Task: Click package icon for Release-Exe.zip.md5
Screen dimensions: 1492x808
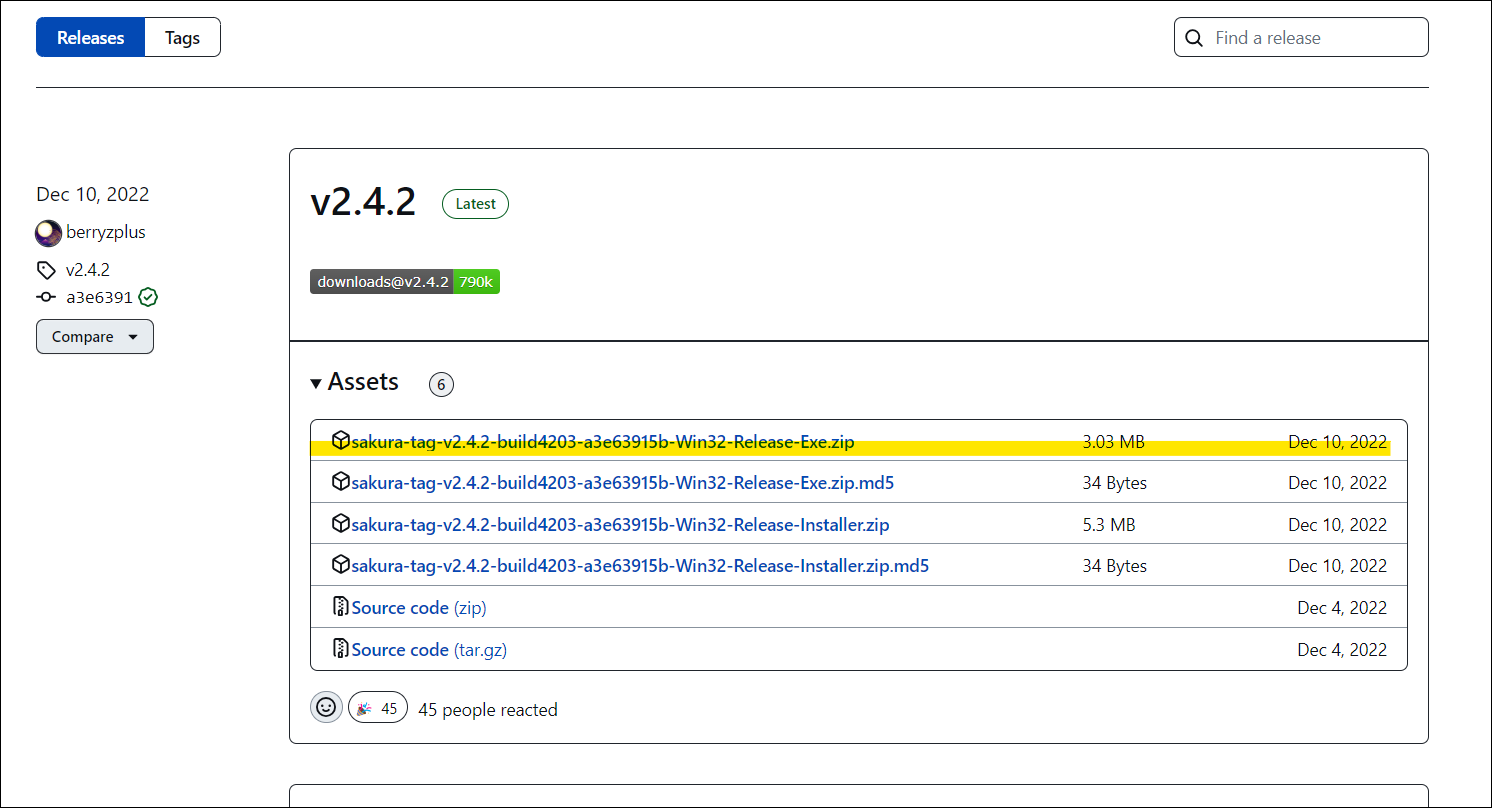Action: (341, 482)
